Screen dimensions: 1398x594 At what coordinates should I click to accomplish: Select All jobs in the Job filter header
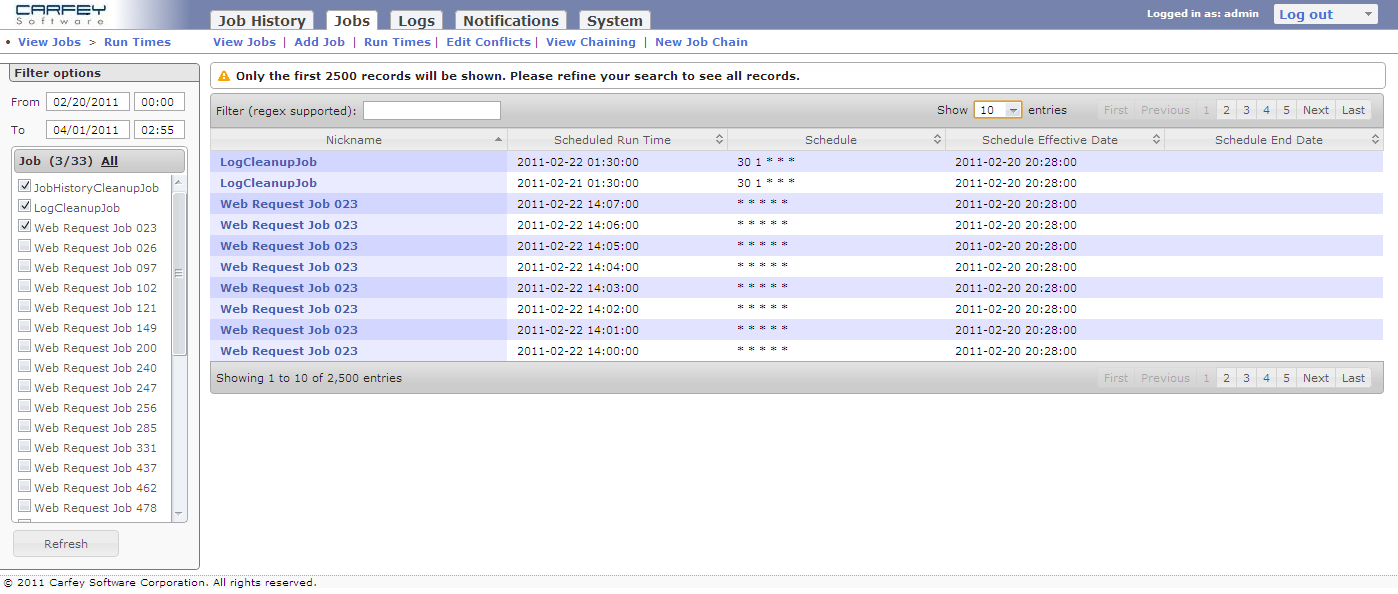[x=109, y=161]
